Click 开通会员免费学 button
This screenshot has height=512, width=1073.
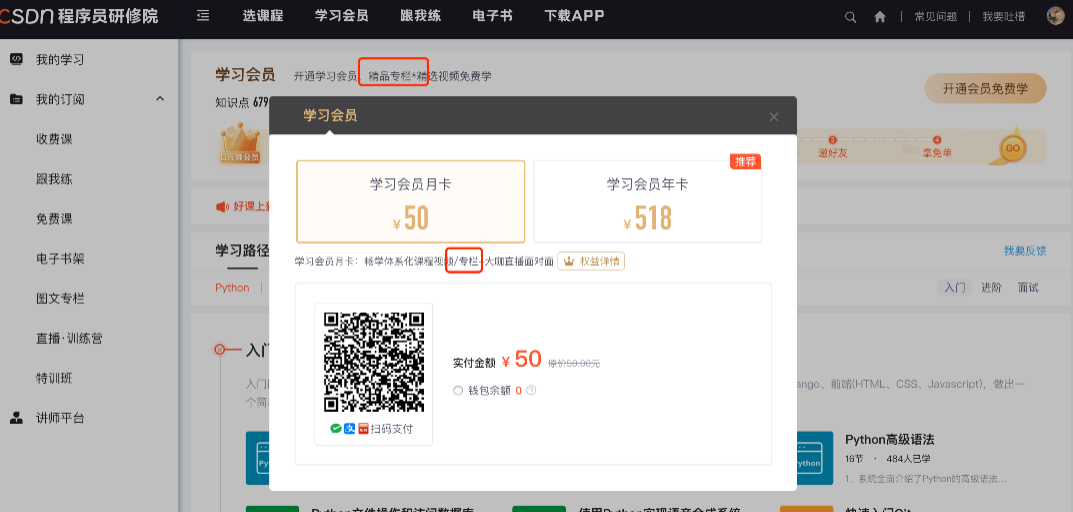coord(985,88)
